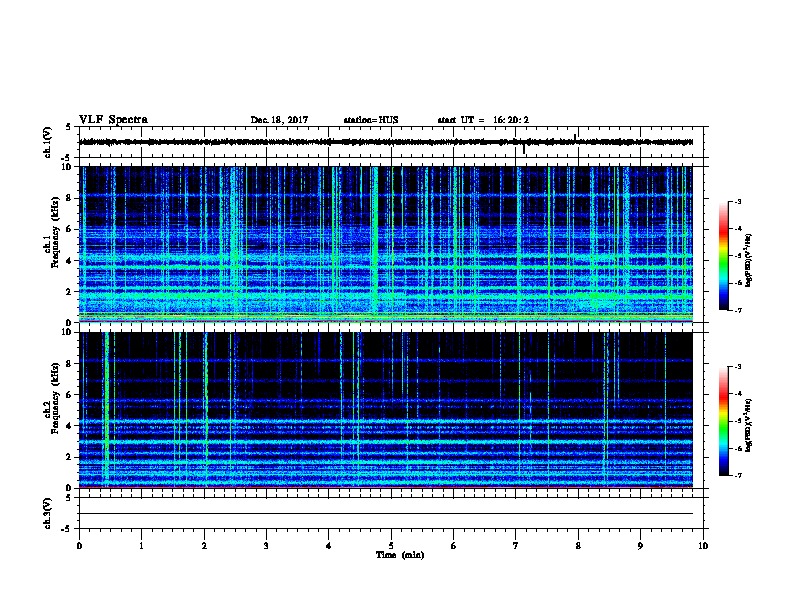This screenshot has width=792, height=612.
Task: Click the "6" kHz tick of ch.2 spectrogram
Action: pos(69,395)
